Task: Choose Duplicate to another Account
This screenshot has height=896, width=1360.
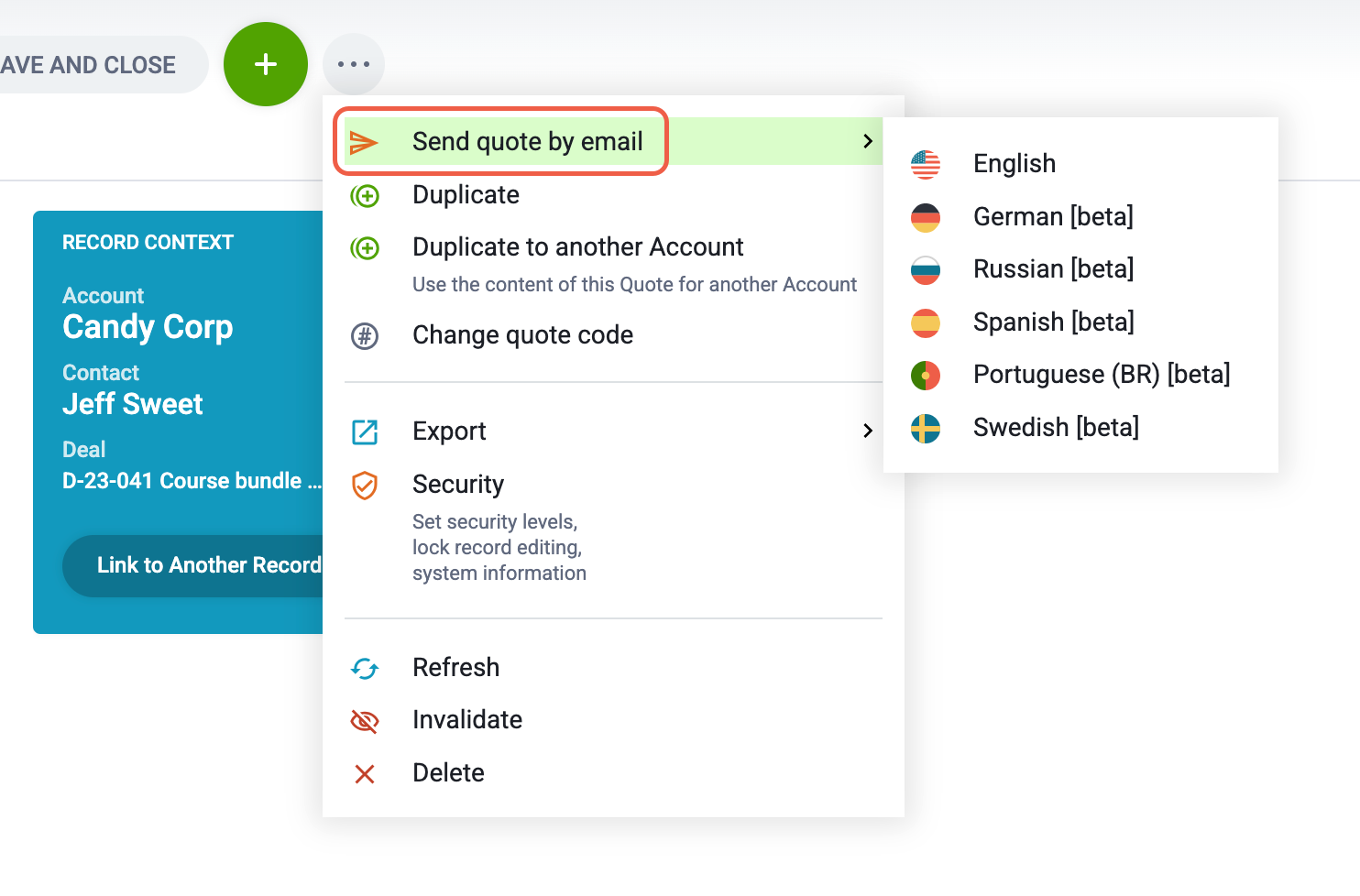Action: click(x=577, y=247)
